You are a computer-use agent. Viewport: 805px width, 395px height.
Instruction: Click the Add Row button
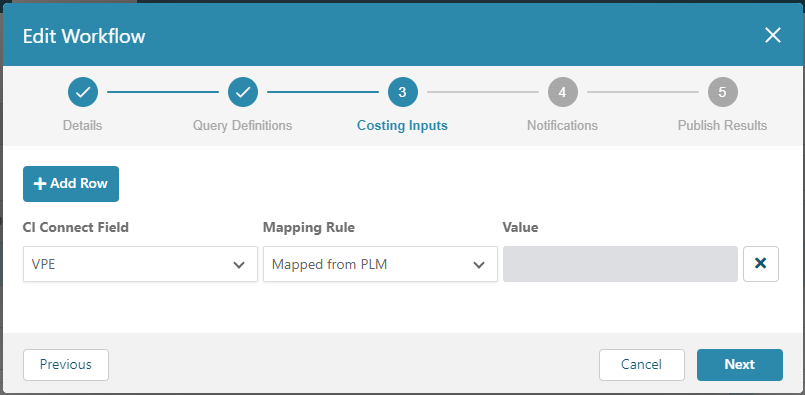(71, 184)
